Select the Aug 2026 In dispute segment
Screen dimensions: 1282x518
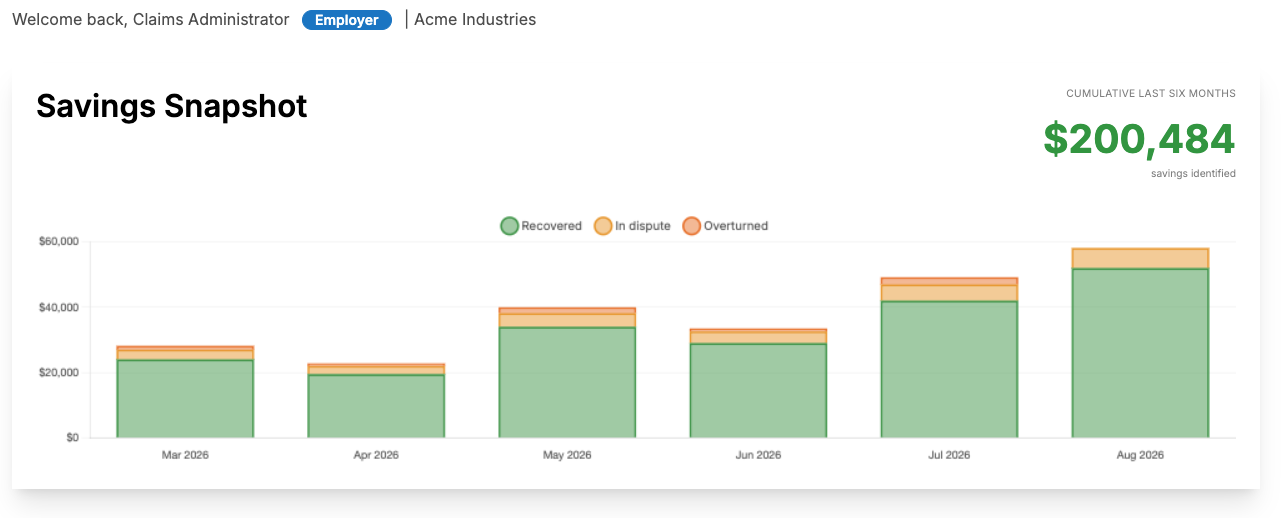pos(1140,259)
